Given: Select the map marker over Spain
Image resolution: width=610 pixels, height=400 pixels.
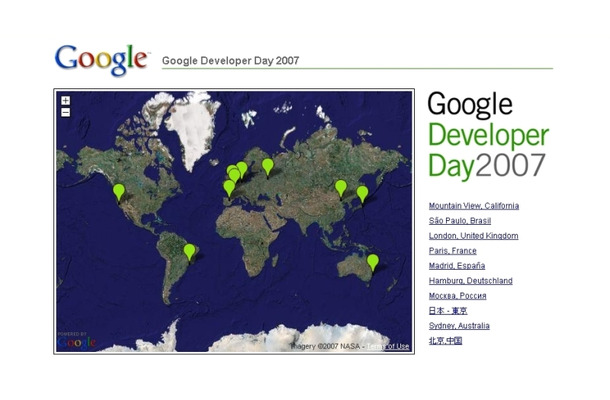Looking at the screenshot, I should 229,190.
